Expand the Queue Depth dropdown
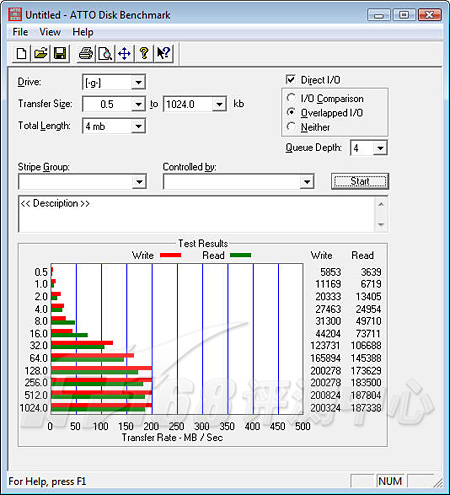 [x=380, y=148]
